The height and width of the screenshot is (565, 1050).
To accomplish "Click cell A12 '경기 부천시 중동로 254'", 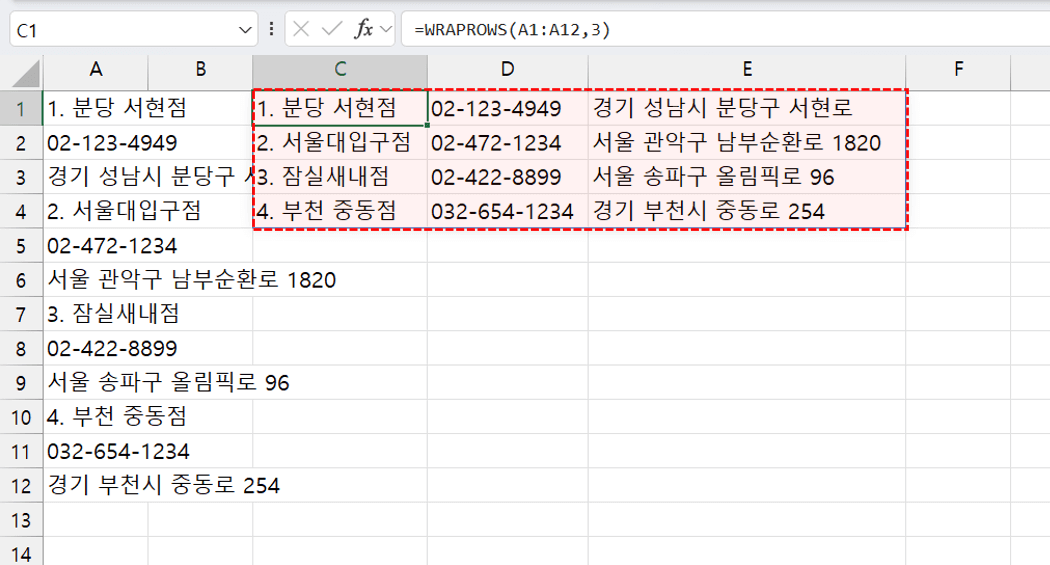I will tap(96, 485).
